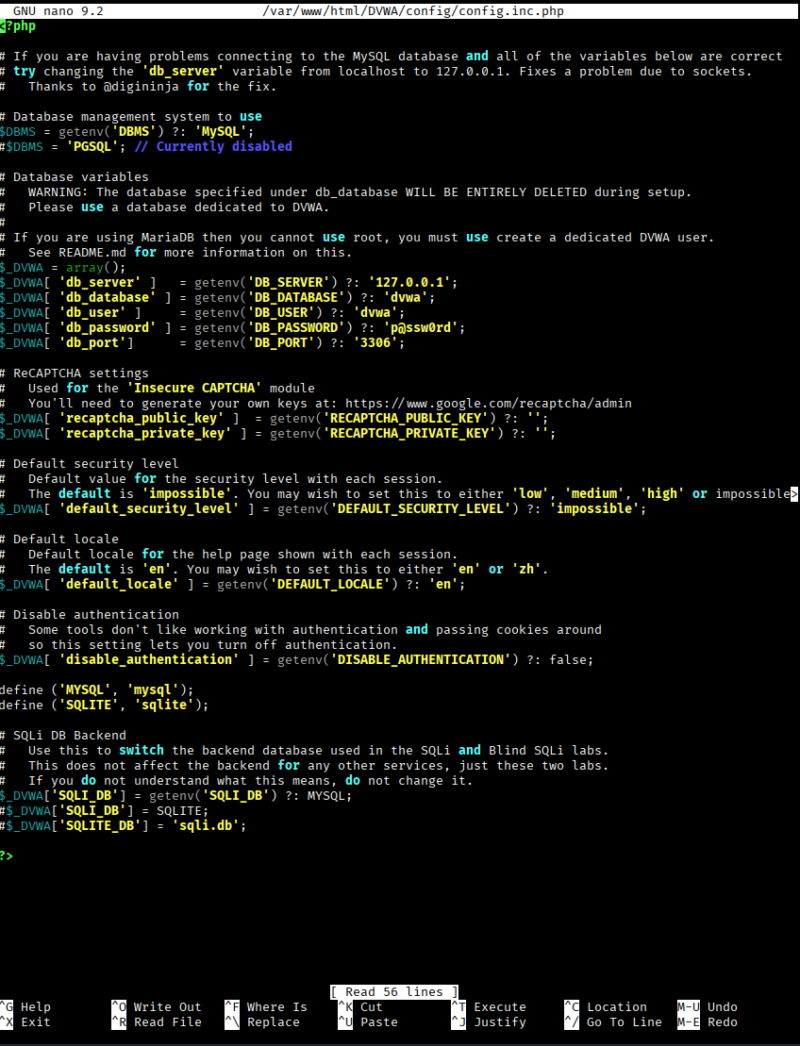This screenshot has height=1046, width=800.
Task: Click the ^/ Go To Line shortcut
Action: click(613, 1022)
